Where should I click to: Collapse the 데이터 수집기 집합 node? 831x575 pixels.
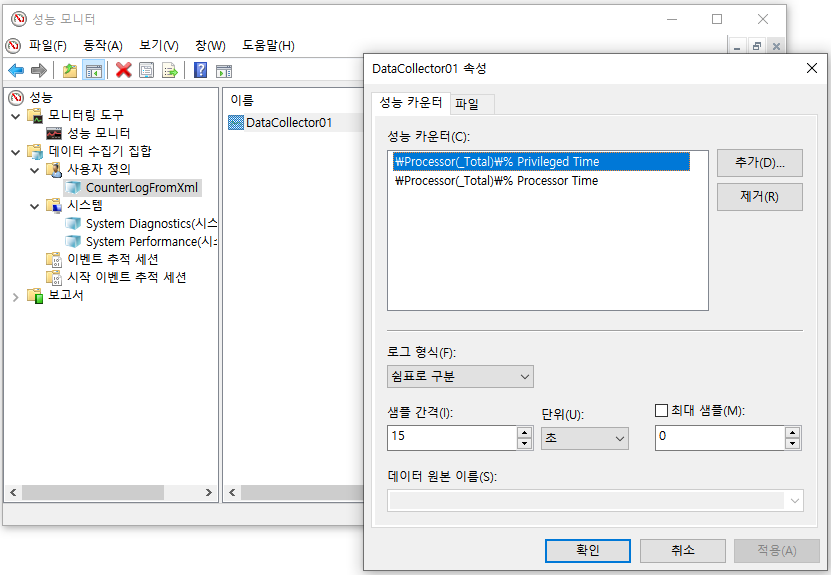tap(15, 152)
